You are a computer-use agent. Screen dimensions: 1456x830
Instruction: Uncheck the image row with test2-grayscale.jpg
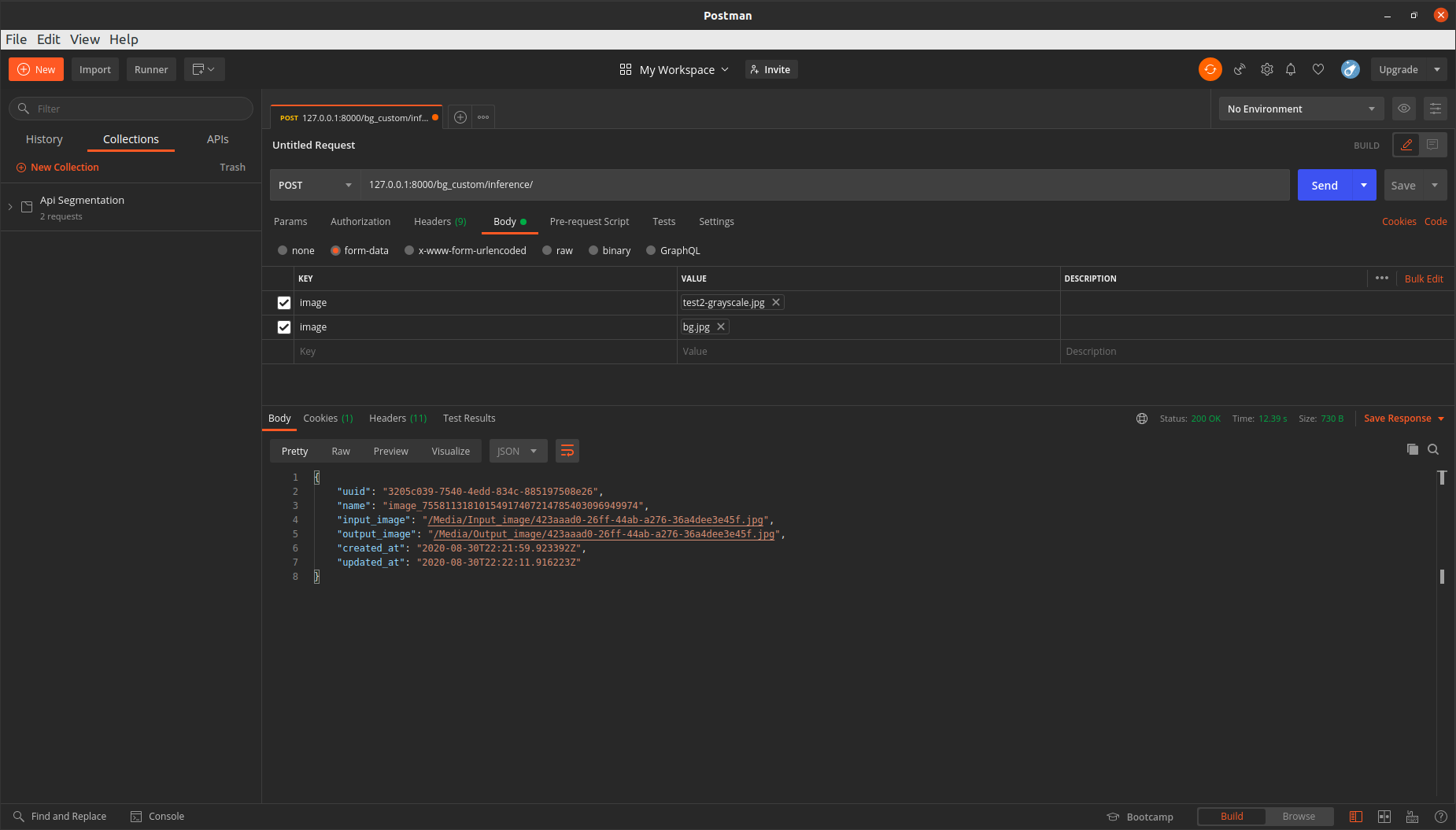(x=284, y=303)
